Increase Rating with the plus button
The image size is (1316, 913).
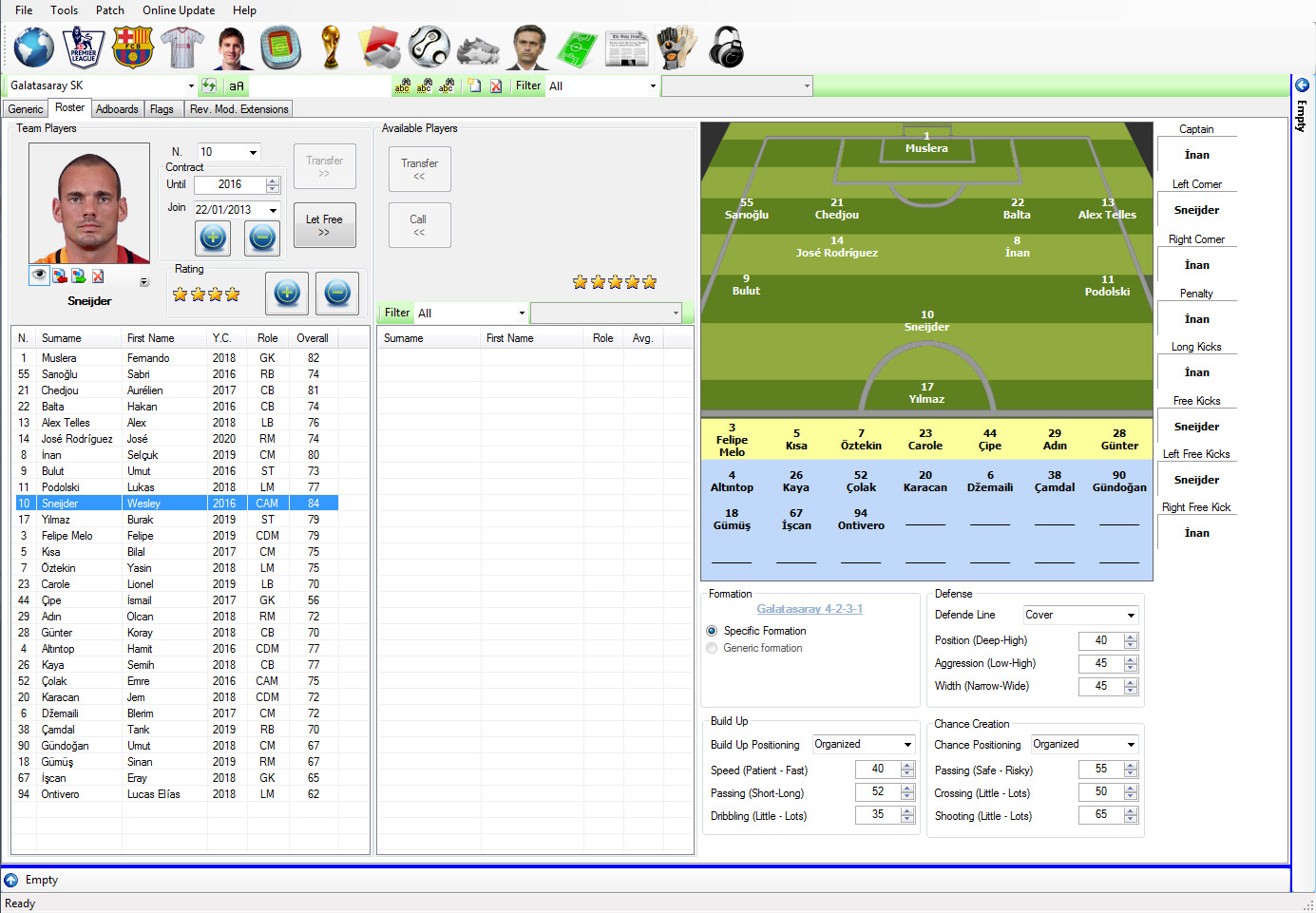coord(287,294)
